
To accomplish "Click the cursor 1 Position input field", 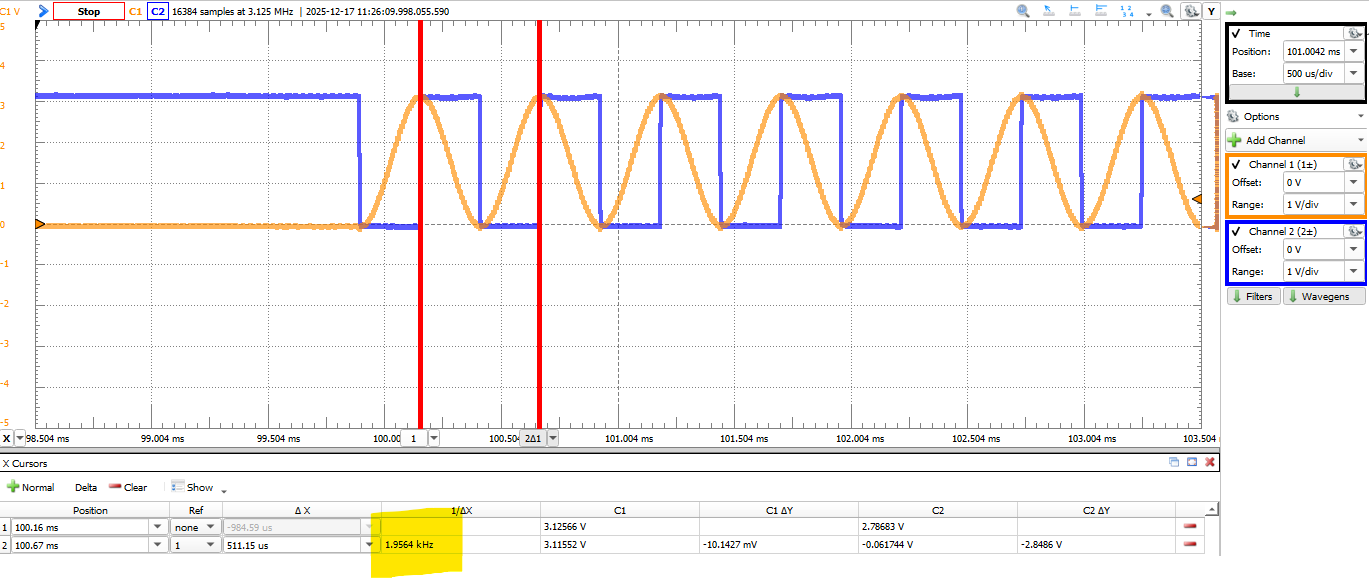I will tap(80, 526).
